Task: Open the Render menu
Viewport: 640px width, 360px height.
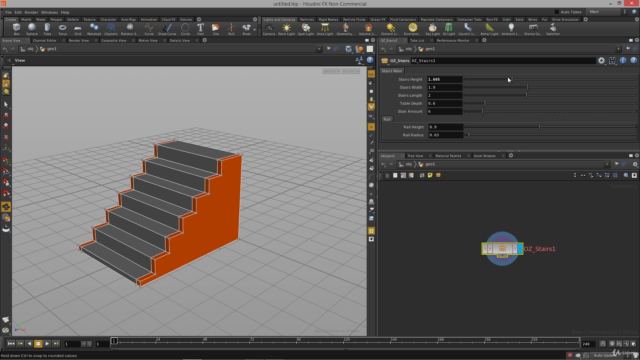Action: tap(31, 12)
